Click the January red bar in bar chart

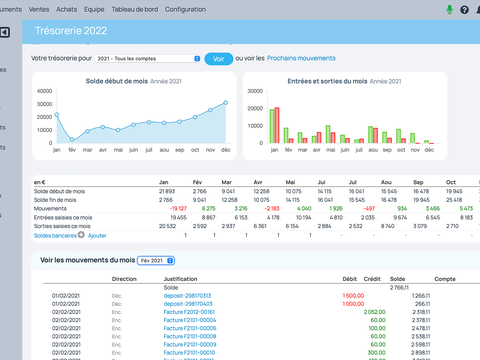(277, 125)
